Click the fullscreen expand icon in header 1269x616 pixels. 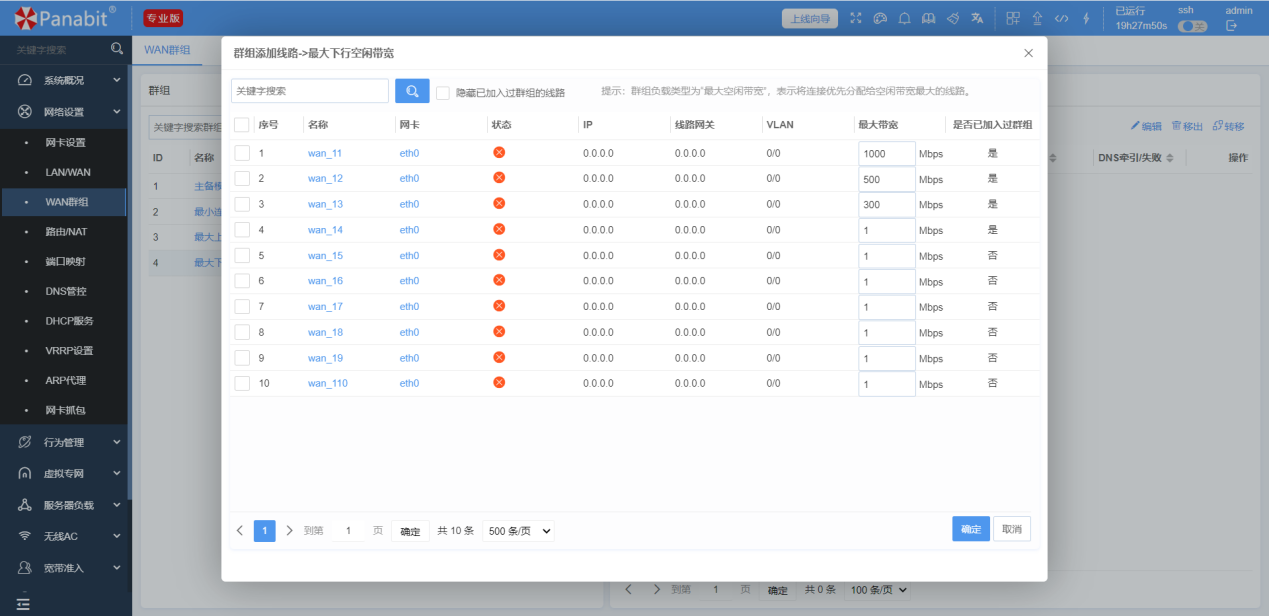click(x=855, y=18)
